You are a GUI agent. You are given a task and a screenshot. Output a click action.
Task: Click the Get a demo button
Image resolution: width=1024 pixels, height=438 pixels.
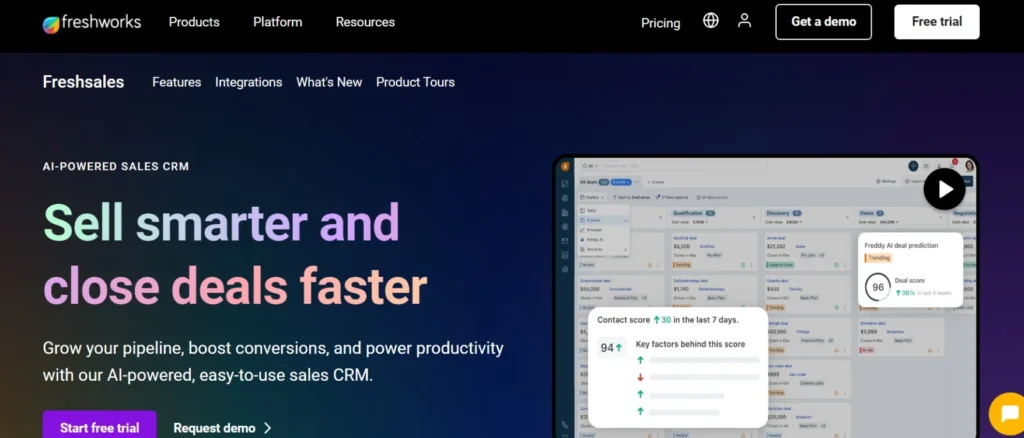click(x=823, y=22)
